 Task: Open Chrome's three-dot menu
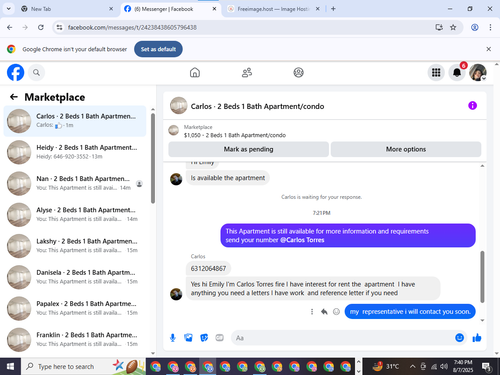pos(490,27)
